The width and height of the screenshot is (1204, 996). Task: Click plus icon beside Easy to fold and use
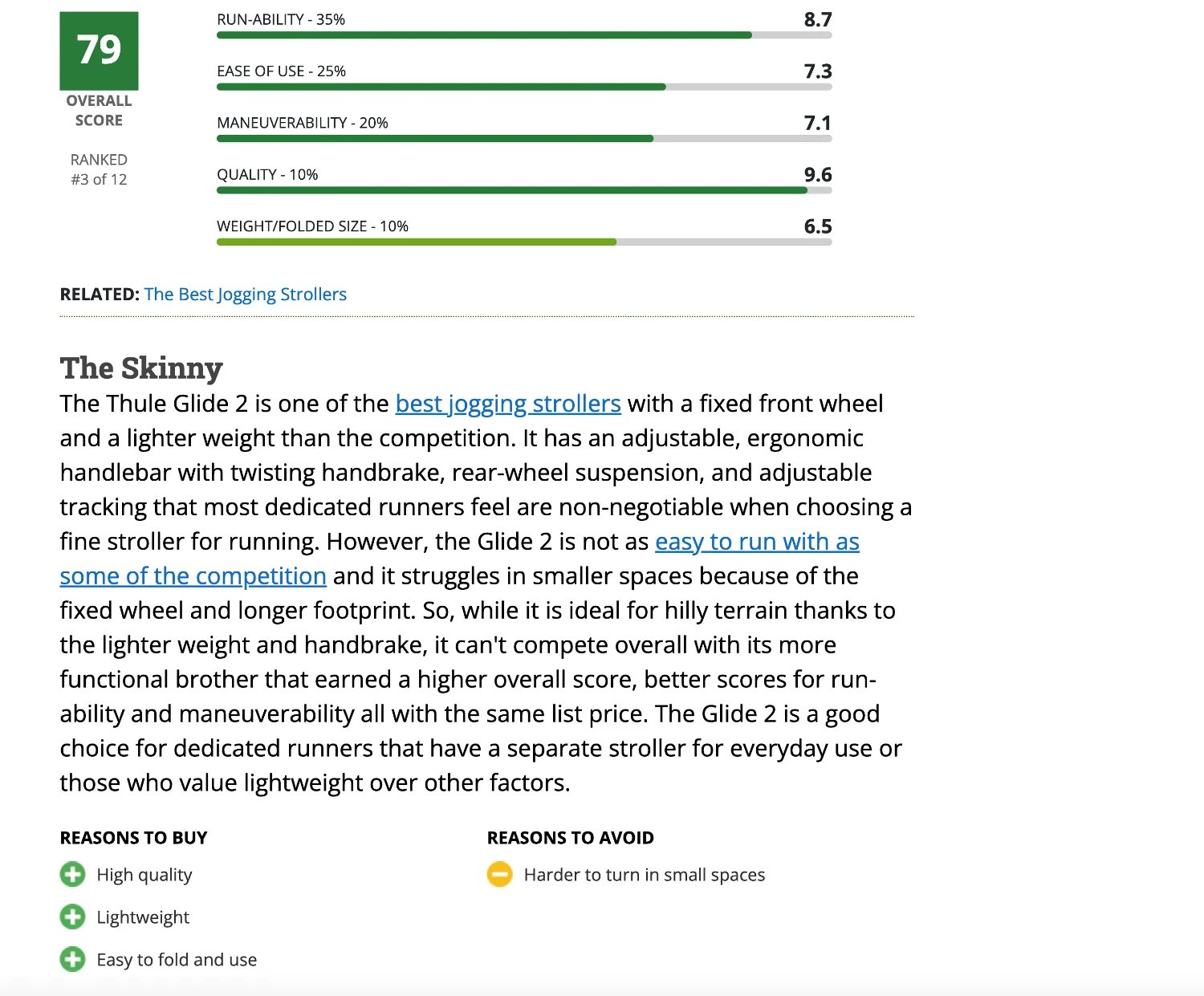[x=72, y=959]
